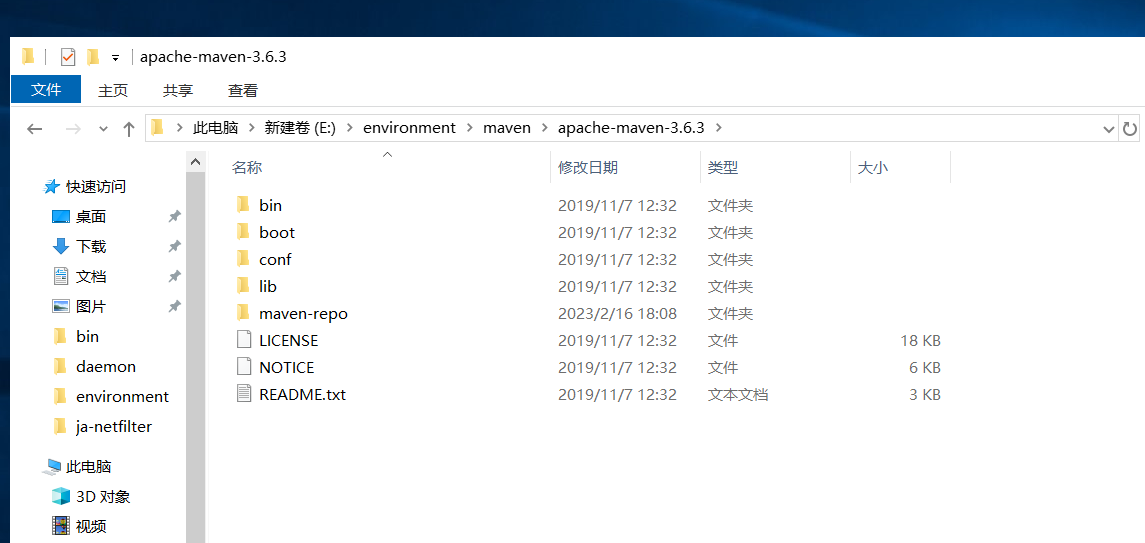Viewport: 1145px width, 543px height.
Task: Click the 3 KB size of README.txt
Action: [x=924, y=395]
